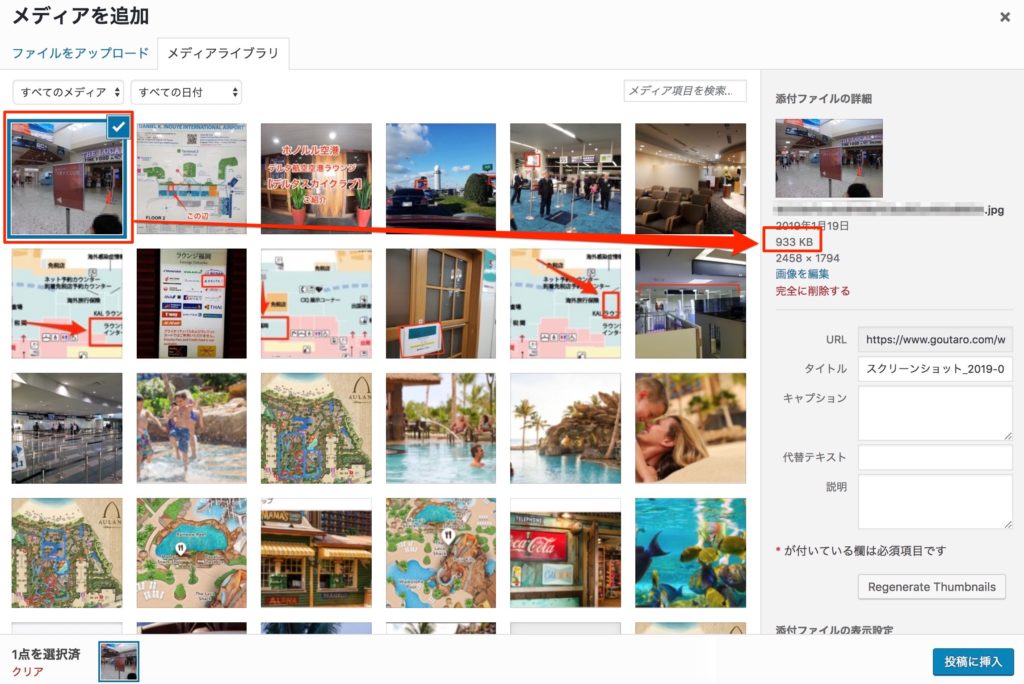Image resolution: width=1024 pixels, height=684 pixels.
Task: Select the メディアライブラリ tab
Action: (x=223, y=53)
